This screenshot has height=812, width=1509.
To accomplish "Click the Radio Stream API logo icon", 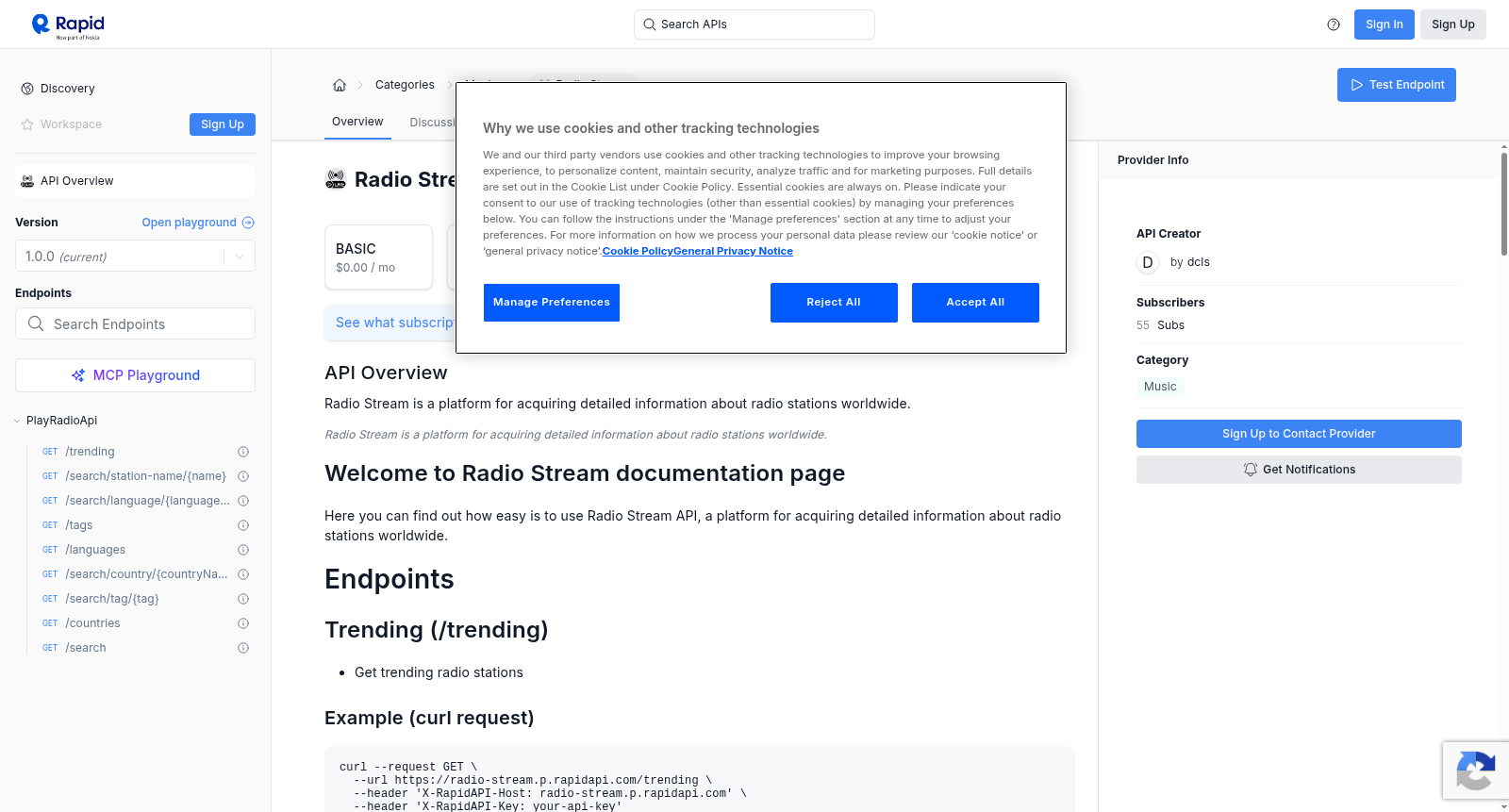I will (336, 179).
